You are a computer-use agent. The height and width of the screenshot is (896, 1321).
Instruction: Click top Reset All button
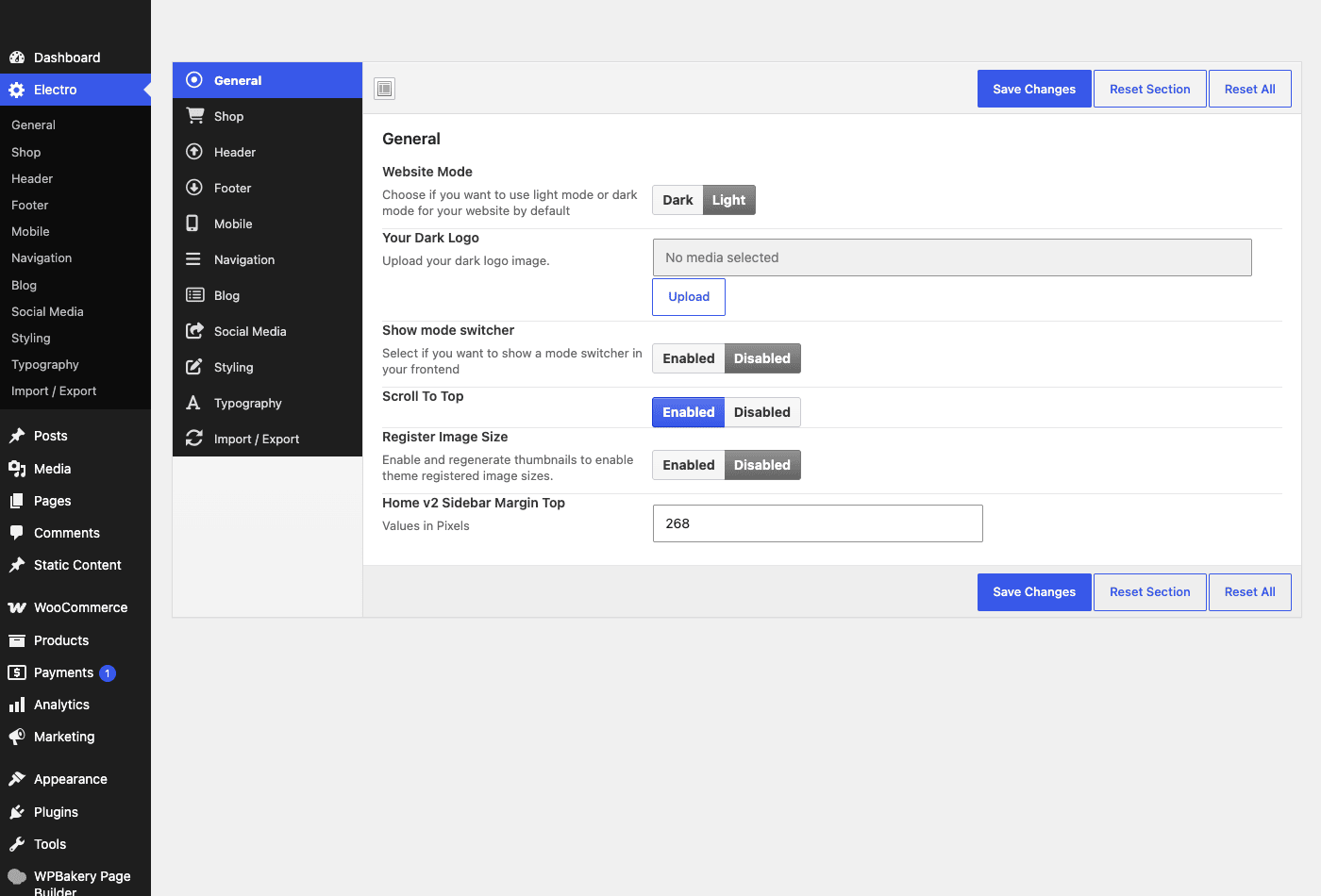pos(1249,89)
